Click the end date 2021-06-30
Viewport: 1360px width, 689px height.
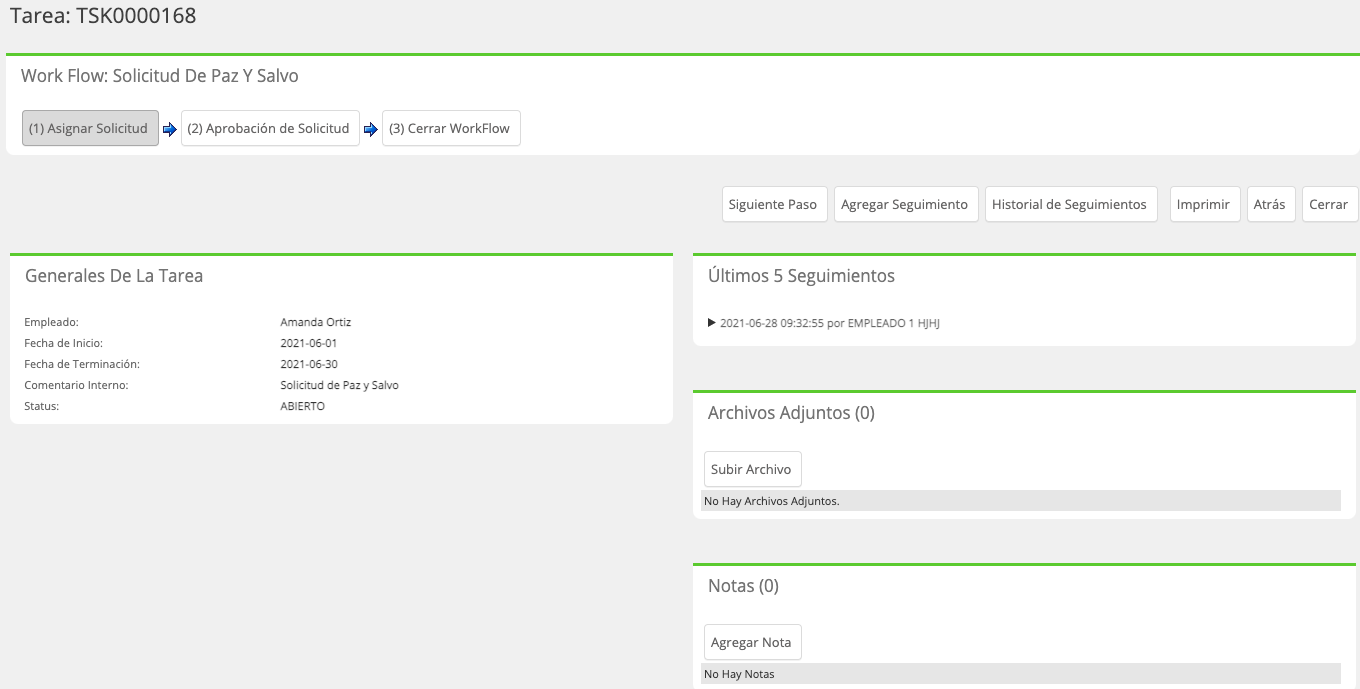[x=309, y=364]
